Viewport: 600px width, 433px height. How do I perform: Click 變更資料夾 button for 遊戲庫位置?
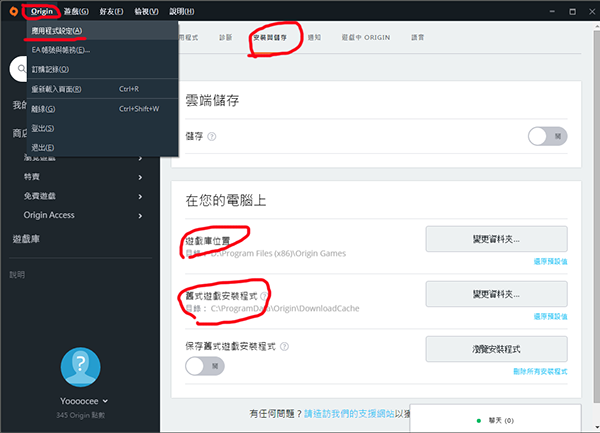pos(496,239)
